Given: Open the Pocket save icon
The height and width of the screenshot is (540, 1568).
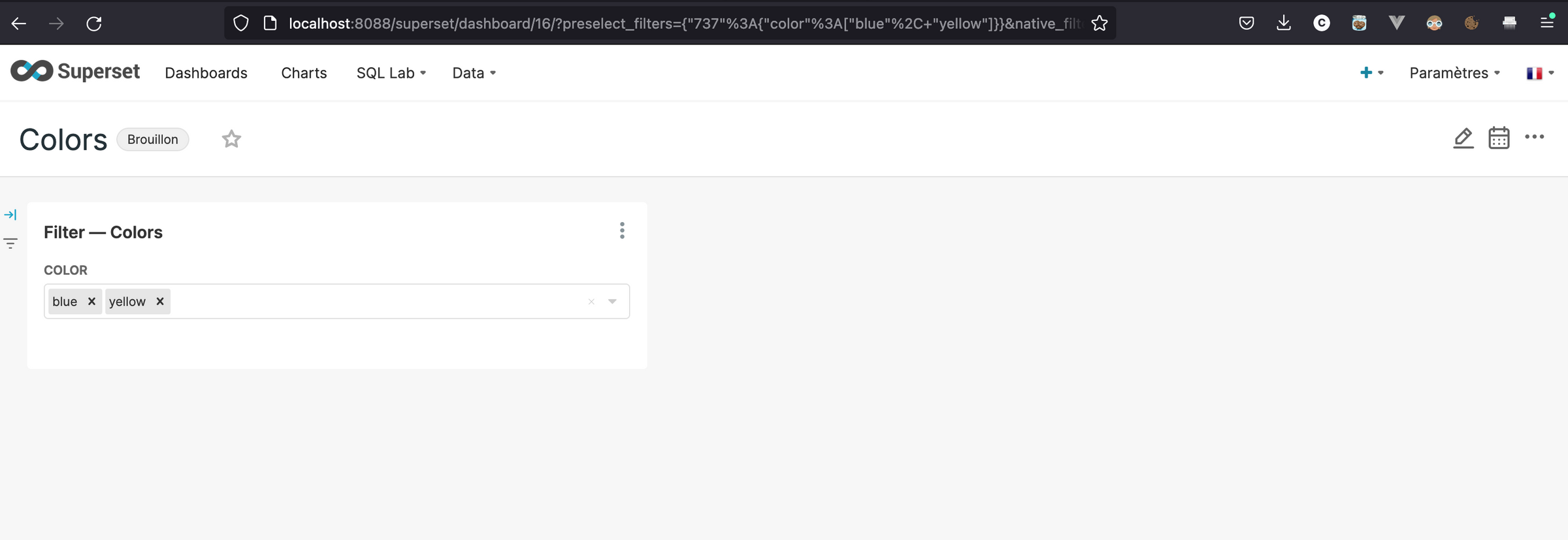Looking at the screenshot, I should [x=1247, y=22].
